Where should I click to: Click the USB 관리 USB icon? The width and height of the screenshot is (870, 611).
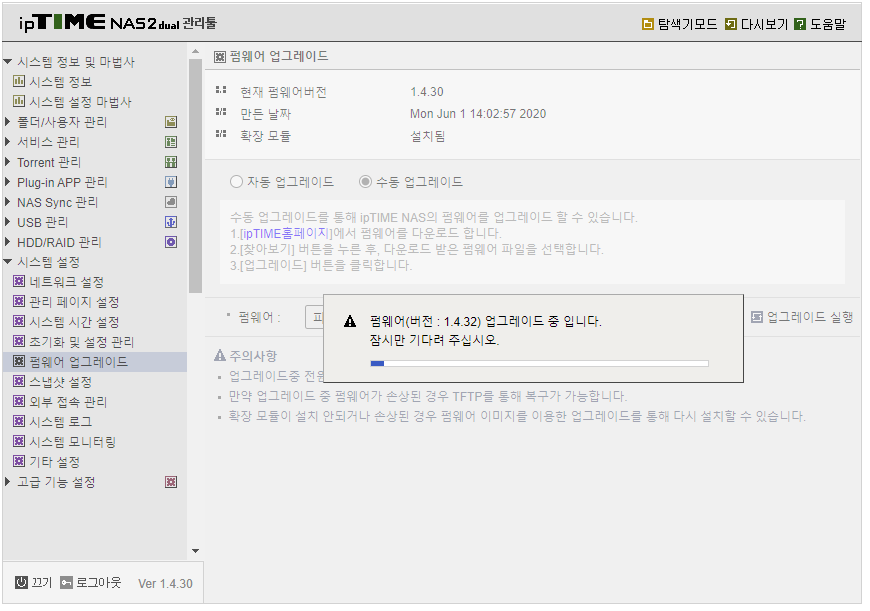(x=171, y=222)
